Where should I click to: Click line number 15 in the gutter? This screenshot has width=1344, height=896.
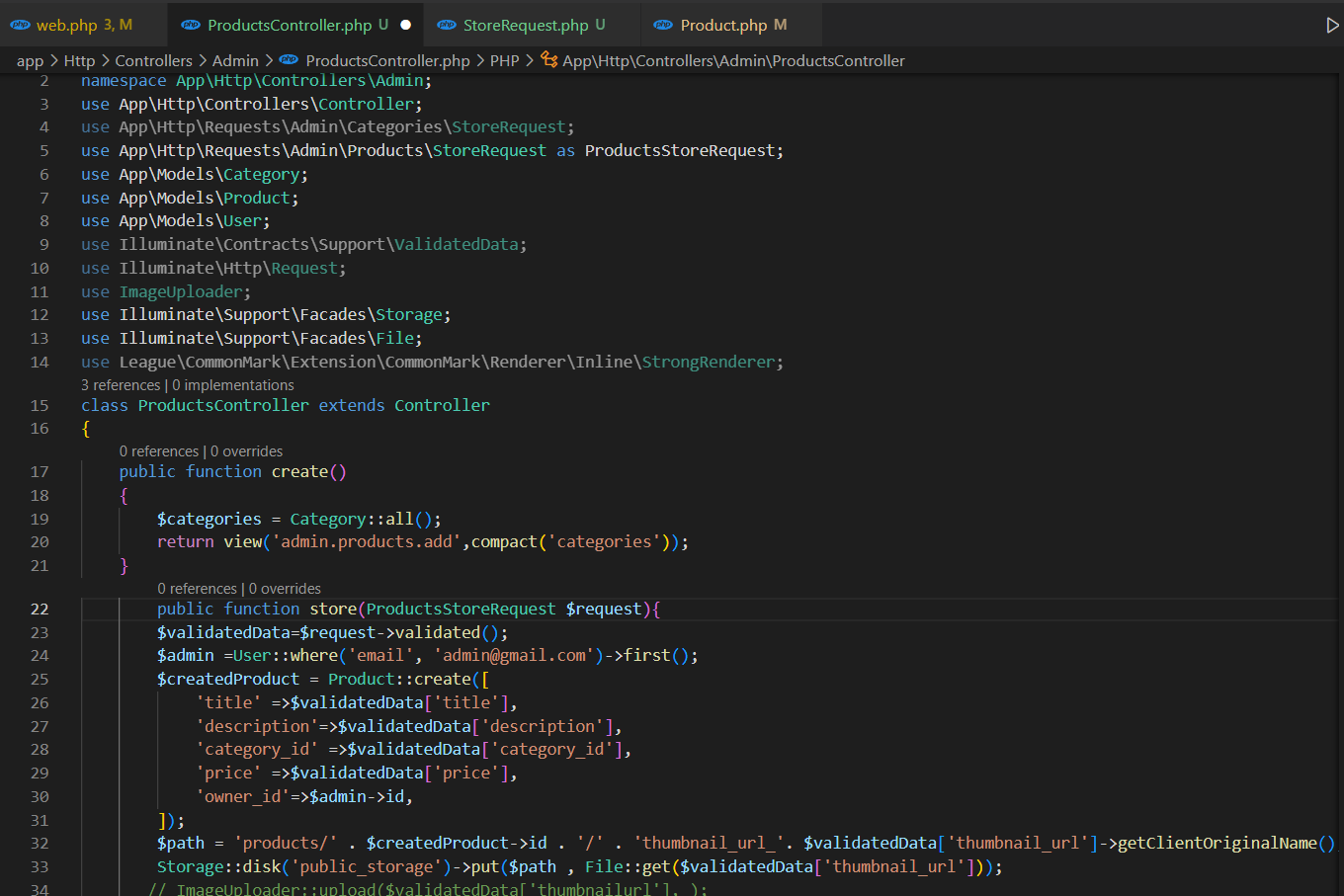point(40,405)
